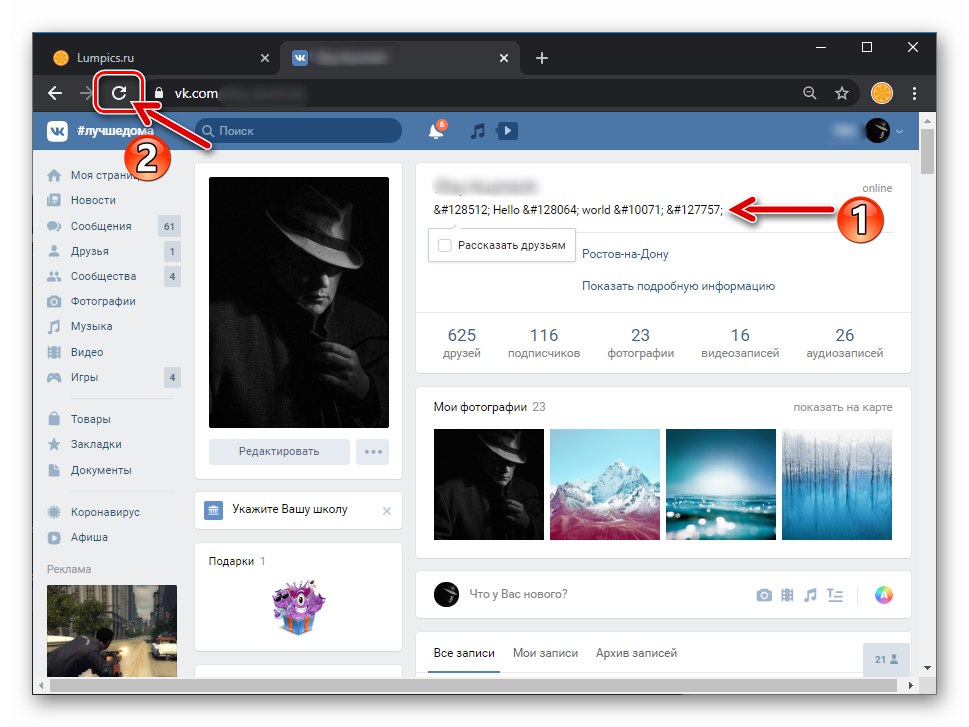
Task: Open the three-dots button beside Редактировать
Action: point(373,452)
